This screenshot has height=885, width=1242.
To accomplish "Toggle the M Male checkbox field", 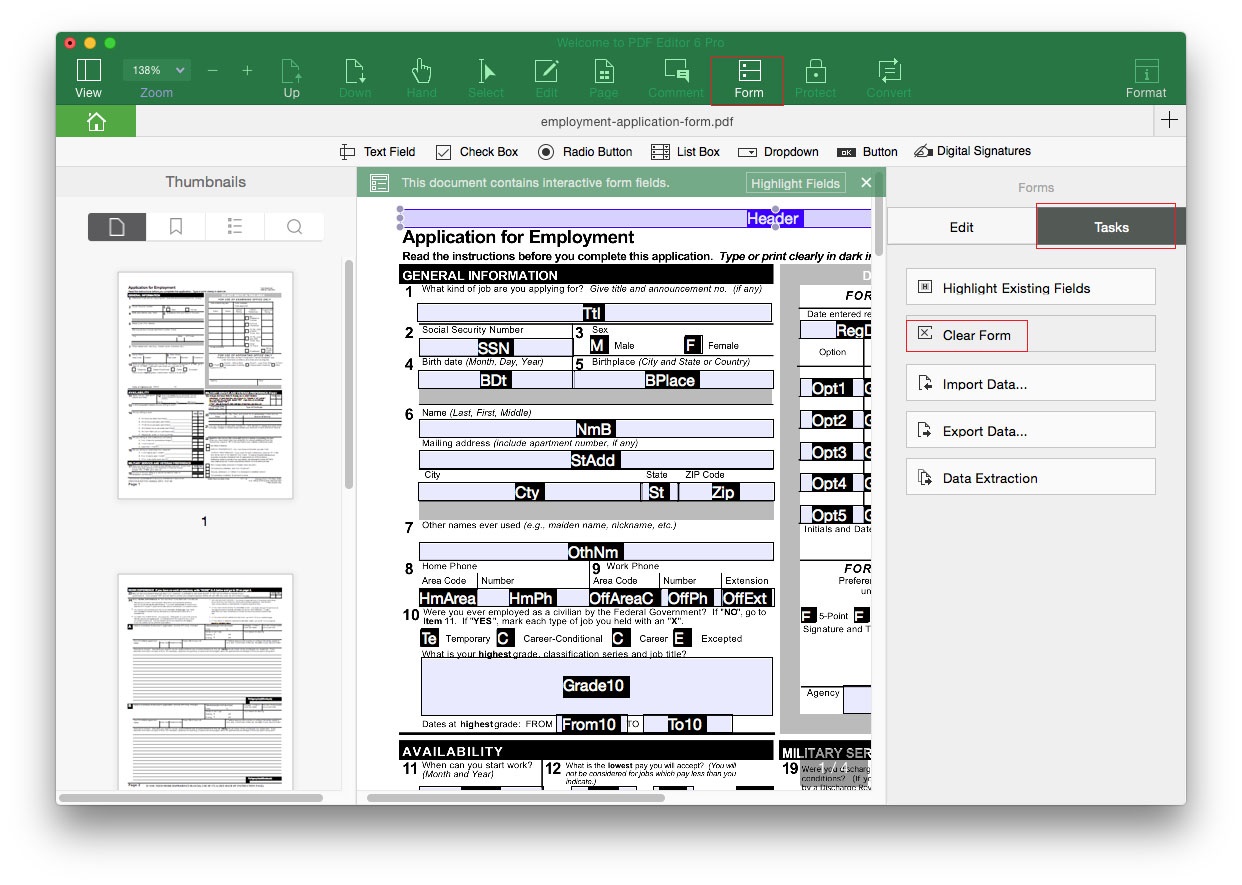I will point(597,345).
